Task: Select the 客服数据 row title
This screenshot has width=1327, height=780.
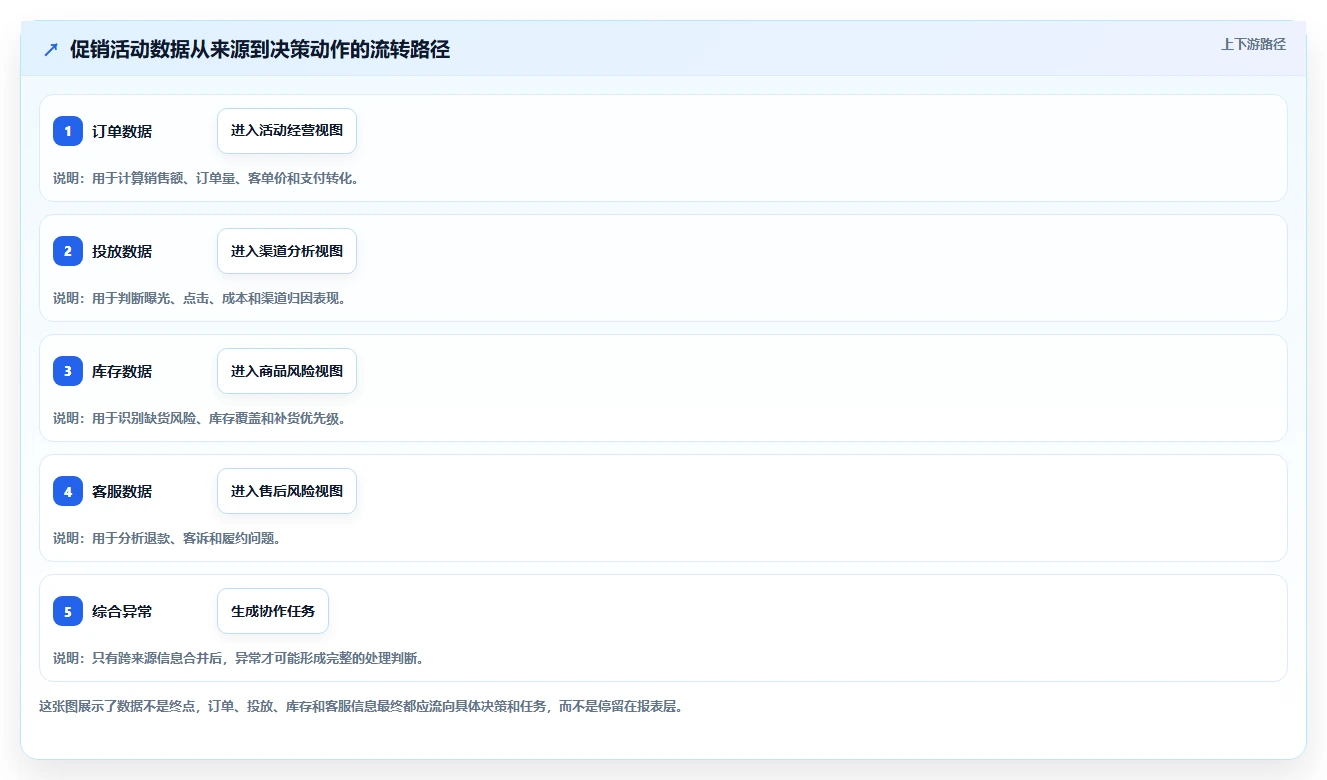Action: coord(122,491)
